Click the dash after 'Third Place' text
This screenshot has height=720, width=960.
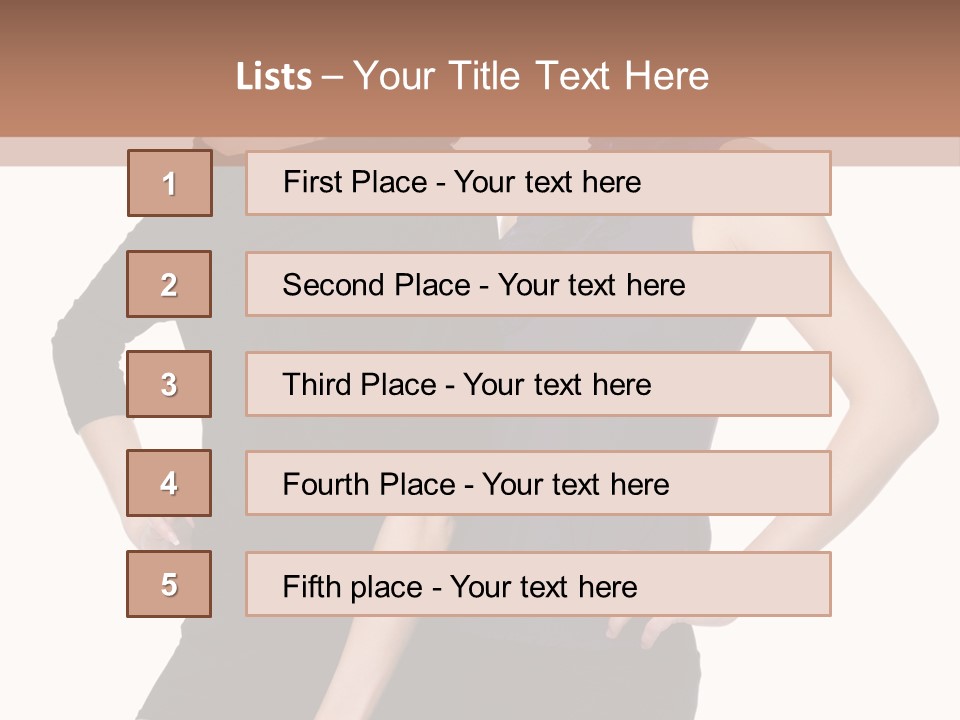click(450, 387)
